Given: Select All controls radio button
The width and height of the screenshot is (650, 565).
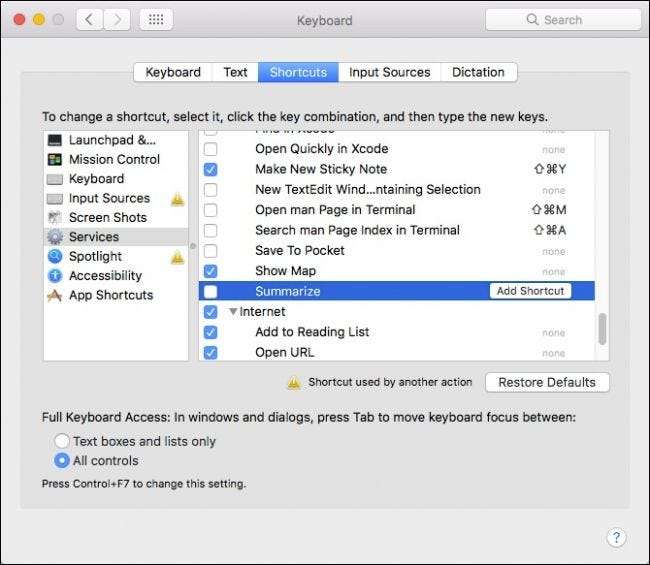Looking at the screenshot, I should (62, 461).
